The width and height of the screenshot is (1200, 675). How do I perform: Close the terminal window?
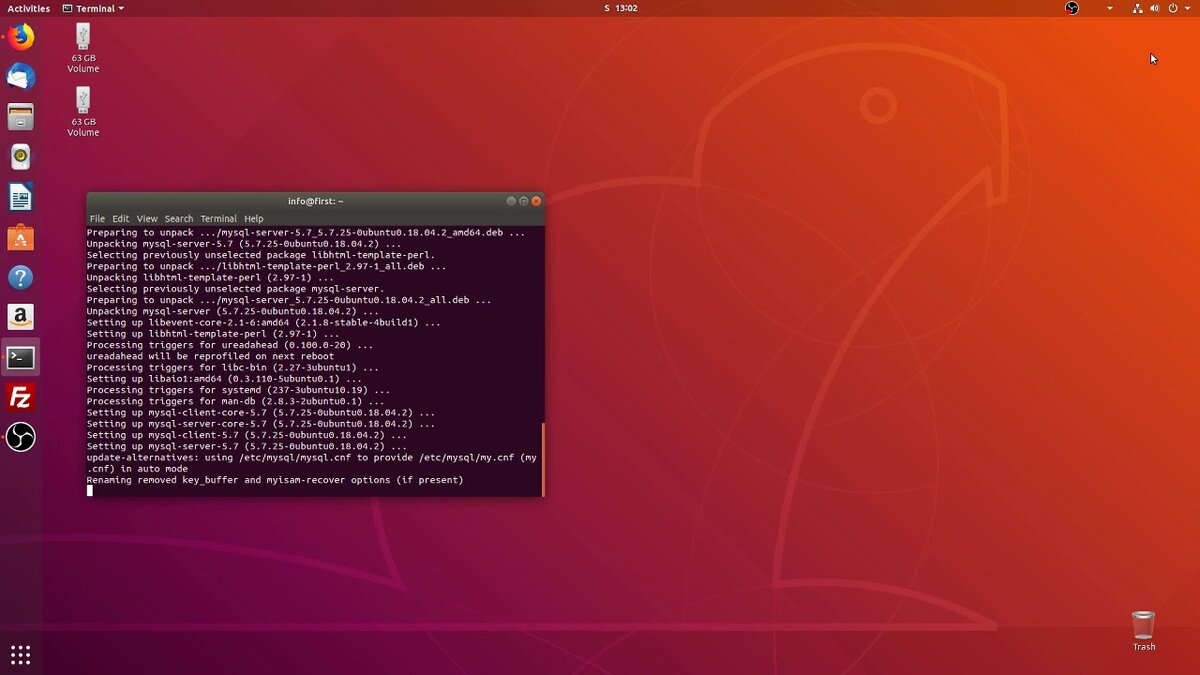point(536,201)
